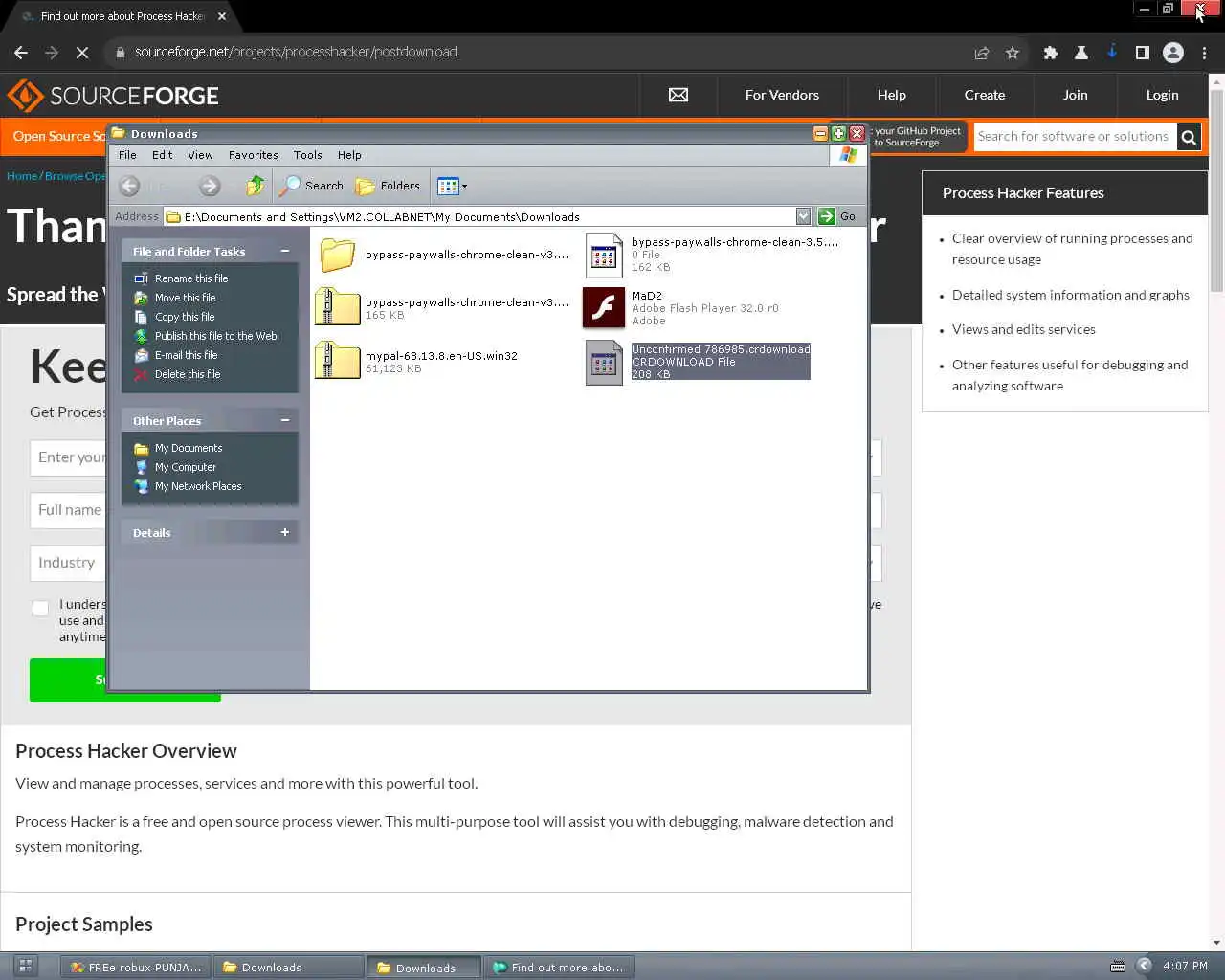Click the share page icon in address bar
The image size is (1225, 980).
(982, 53)
